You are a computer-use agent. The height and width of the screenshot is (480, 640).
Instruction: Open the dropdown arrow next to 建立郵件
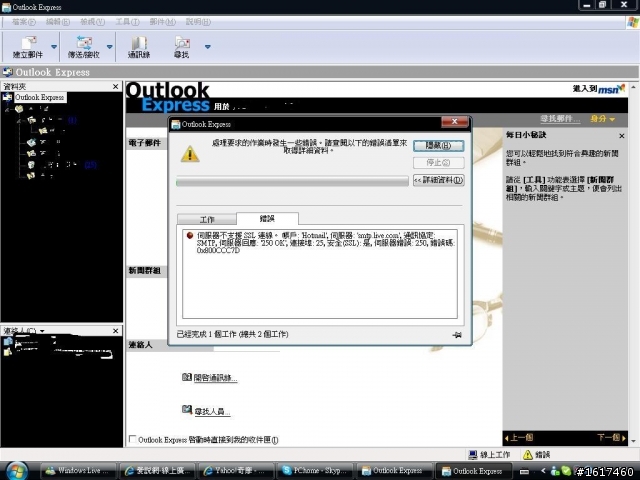[x=54, y=47]
